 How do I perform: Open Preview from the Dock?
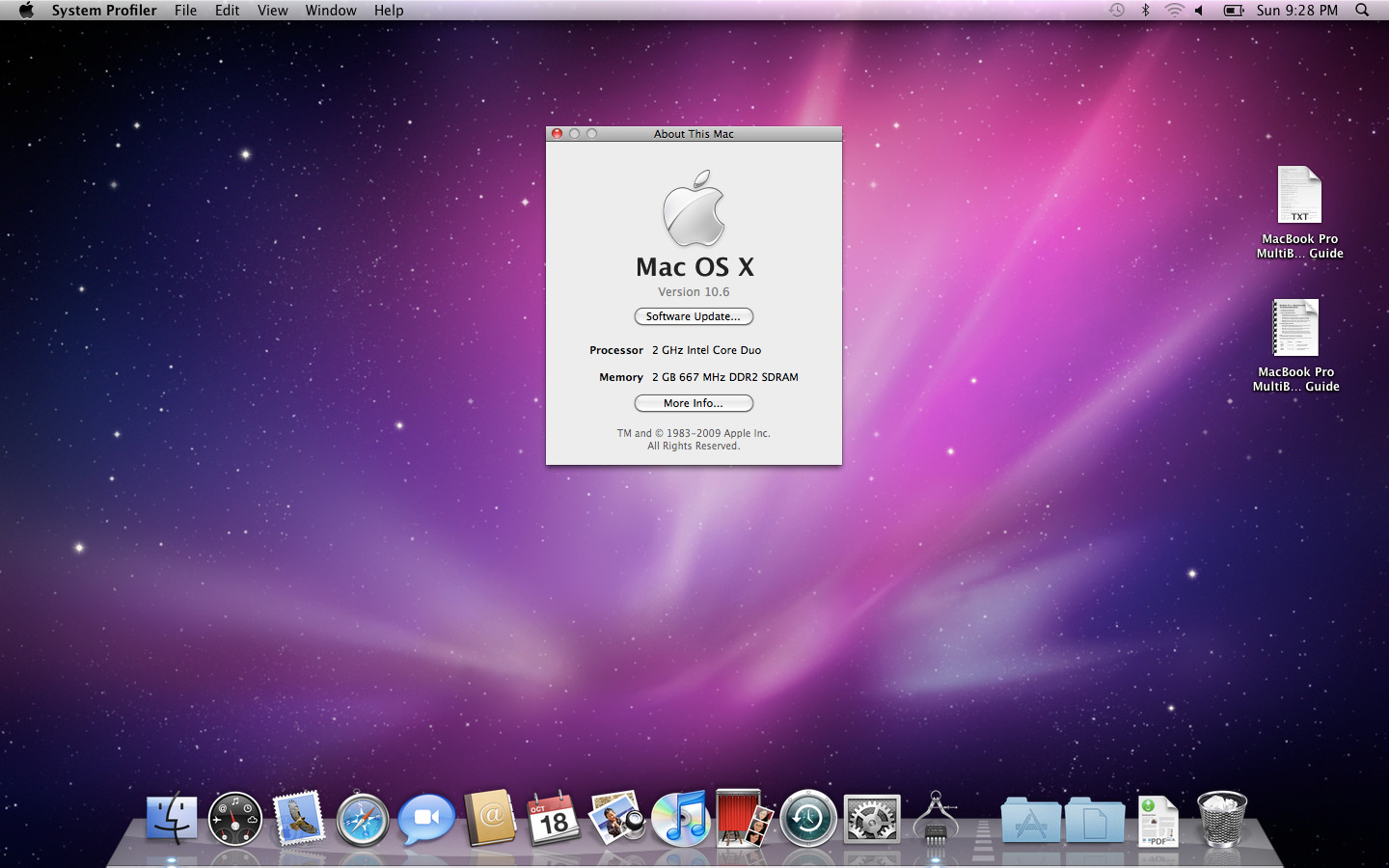click(x=617, y=819)
